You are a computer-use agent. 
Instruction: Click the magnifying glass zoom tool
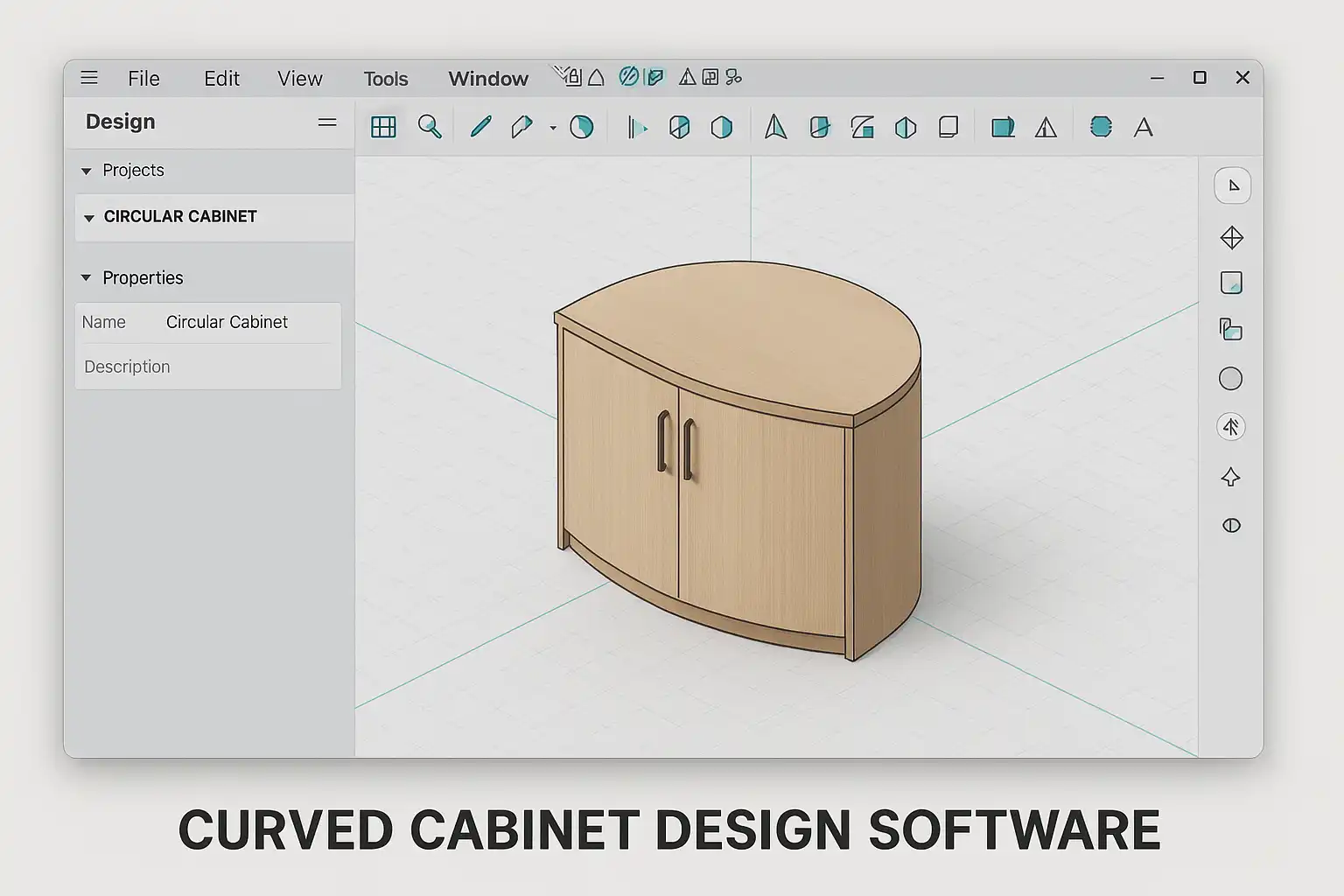coord(429,127)
